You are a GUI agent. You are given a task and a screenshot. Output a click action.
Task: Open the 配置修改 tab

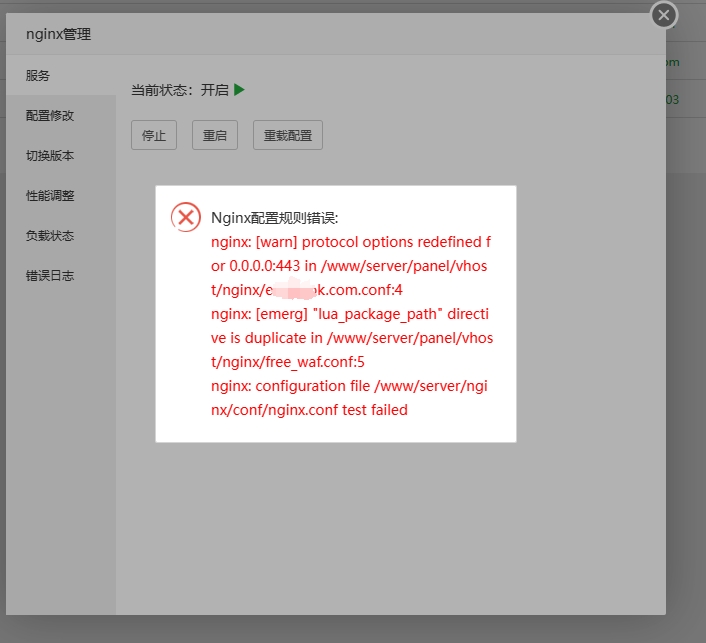(x=61, y=115)
